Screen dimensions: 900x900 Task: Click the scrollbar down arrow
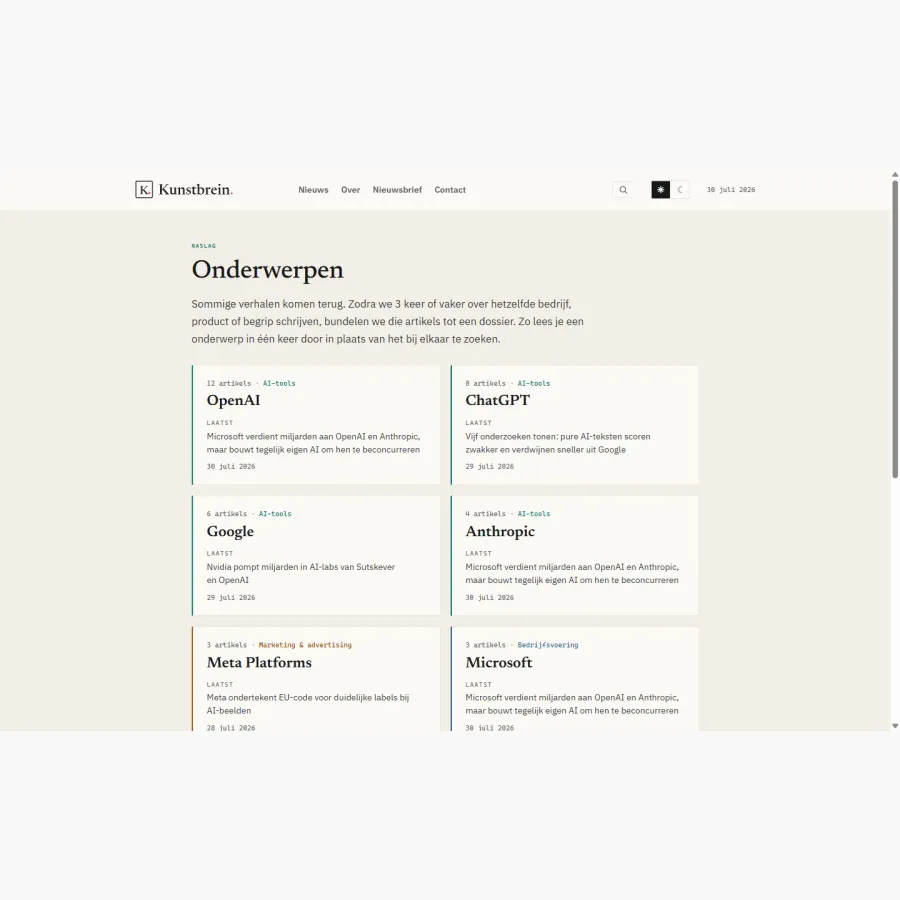click(895, 726)
